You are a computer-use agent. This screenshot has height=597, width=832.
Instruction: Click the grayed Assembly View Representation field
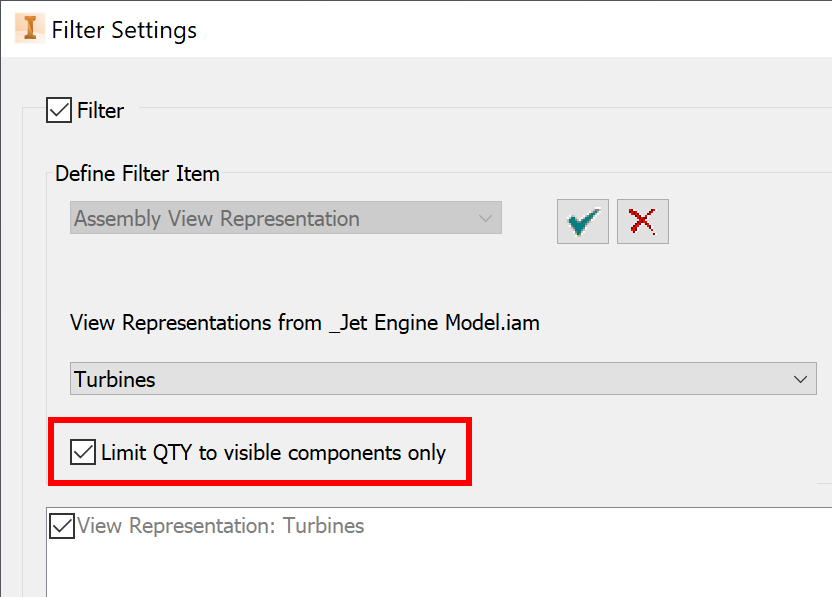click(285, 218)
